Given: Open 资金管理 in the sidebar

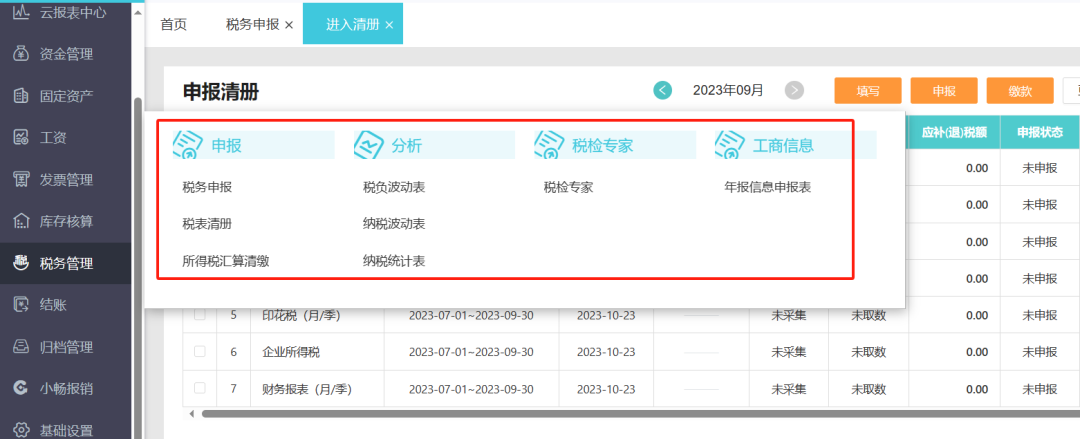Looking at the screenshot, I should tap(65, 54).
